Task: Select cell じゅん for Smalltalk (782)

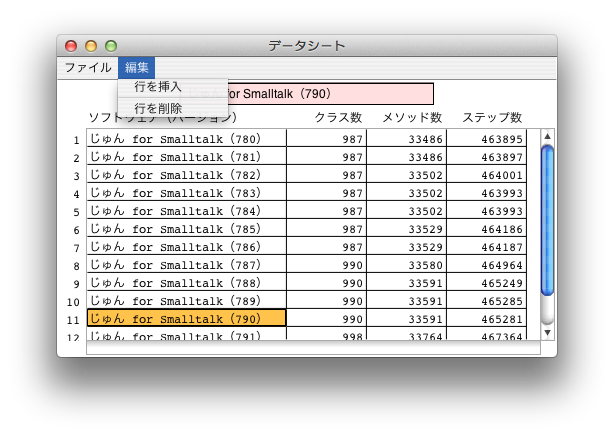Action: (x=187, y=175)
